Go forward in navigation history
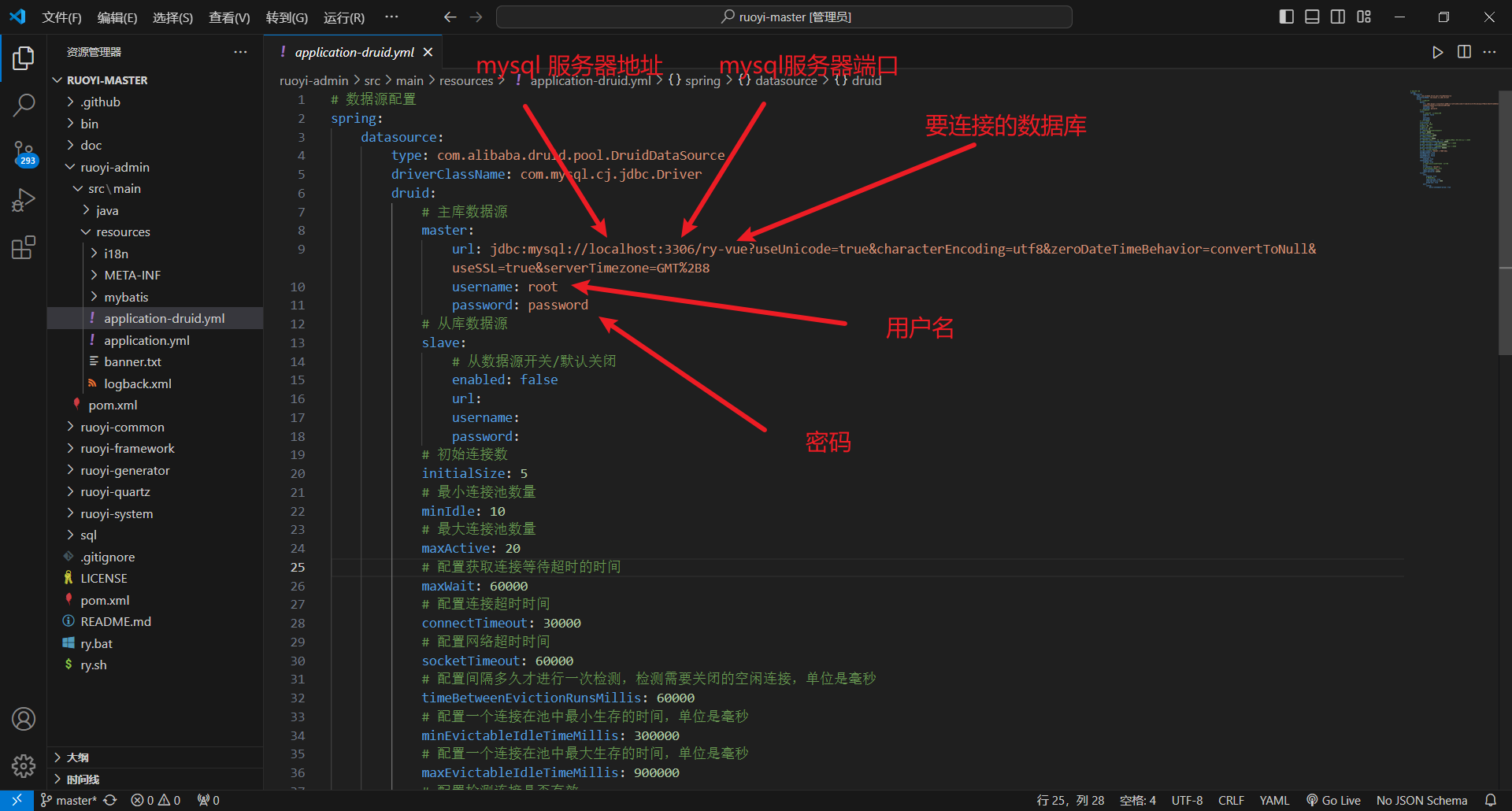Image resolution: width=1512 pixels, height=811 pixels. tap(476, 17)
